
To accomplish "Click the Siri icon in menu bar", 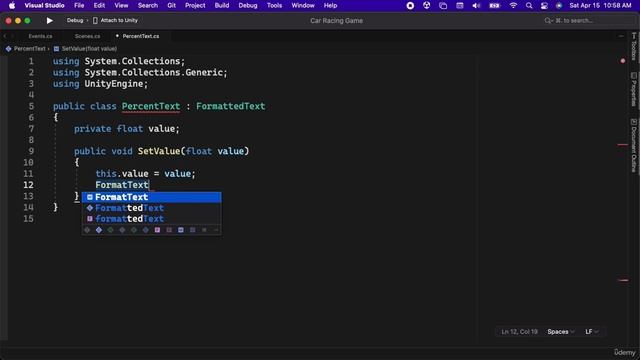I will [559, 6].
